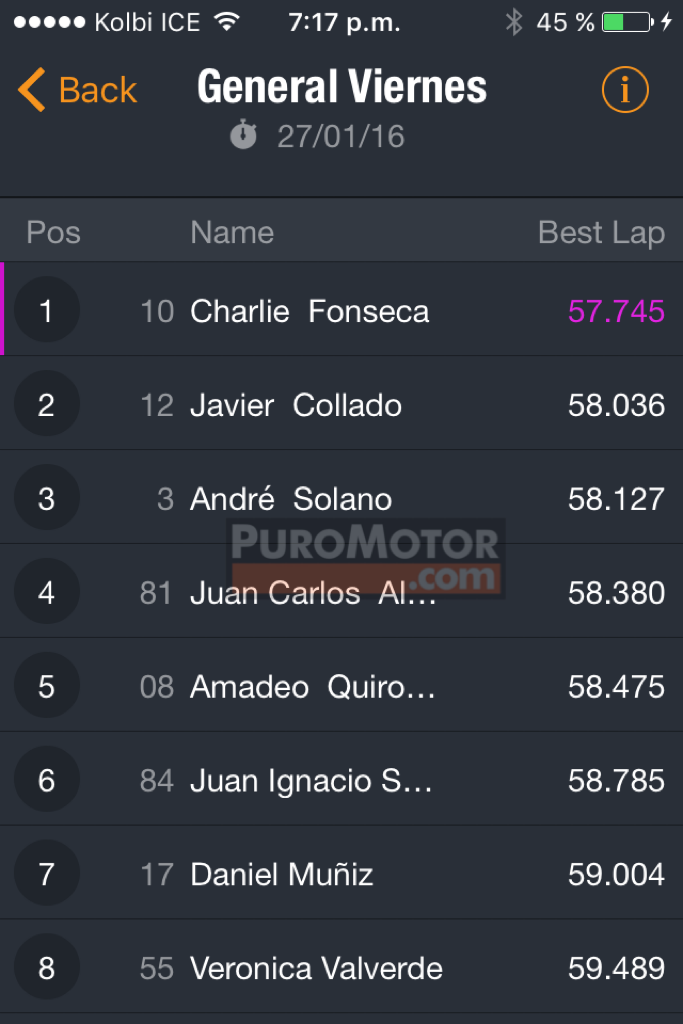Tap the Pos column header
683x1024 pixels.
[54, 232]
